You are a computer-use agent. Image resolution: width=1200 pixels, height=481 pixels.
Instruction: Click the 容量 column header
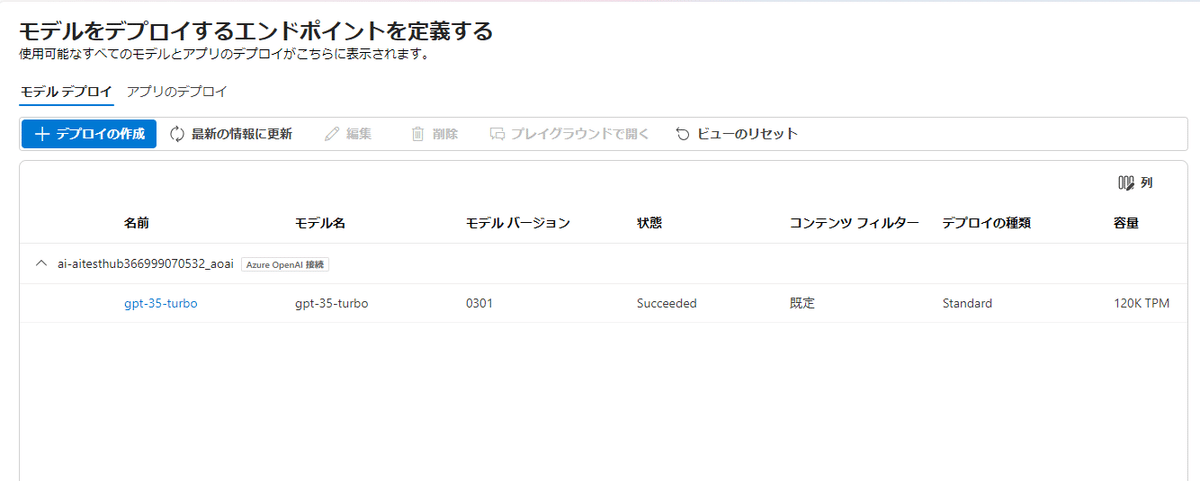click(x=1127, y=223)
